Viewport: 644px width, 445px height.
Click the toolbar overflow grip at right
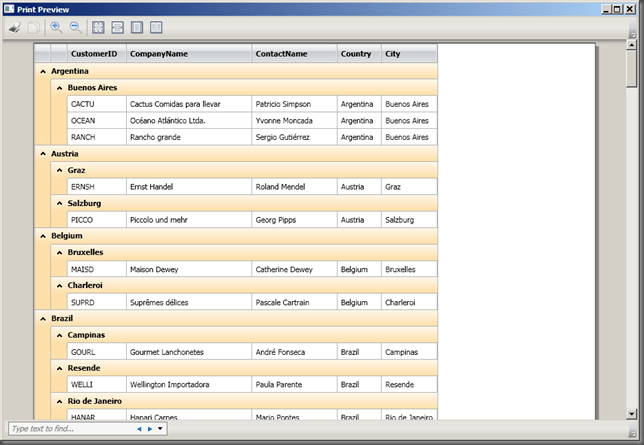(633, 28)
